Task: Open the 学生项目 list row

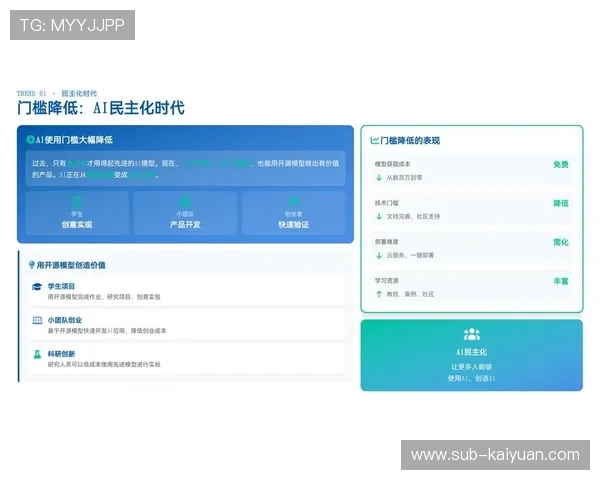Action: pyautogui.click(x=186, y=291)
